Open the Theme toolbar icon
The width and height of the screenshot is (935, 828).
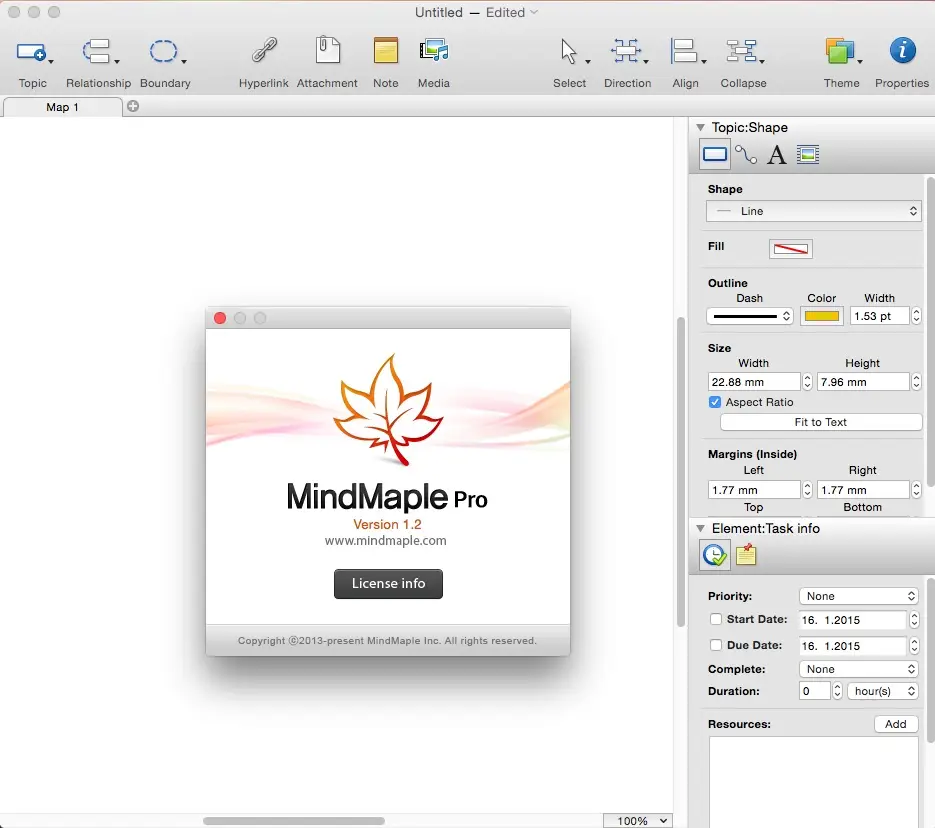pyautogui.click(x=840, y=51)
